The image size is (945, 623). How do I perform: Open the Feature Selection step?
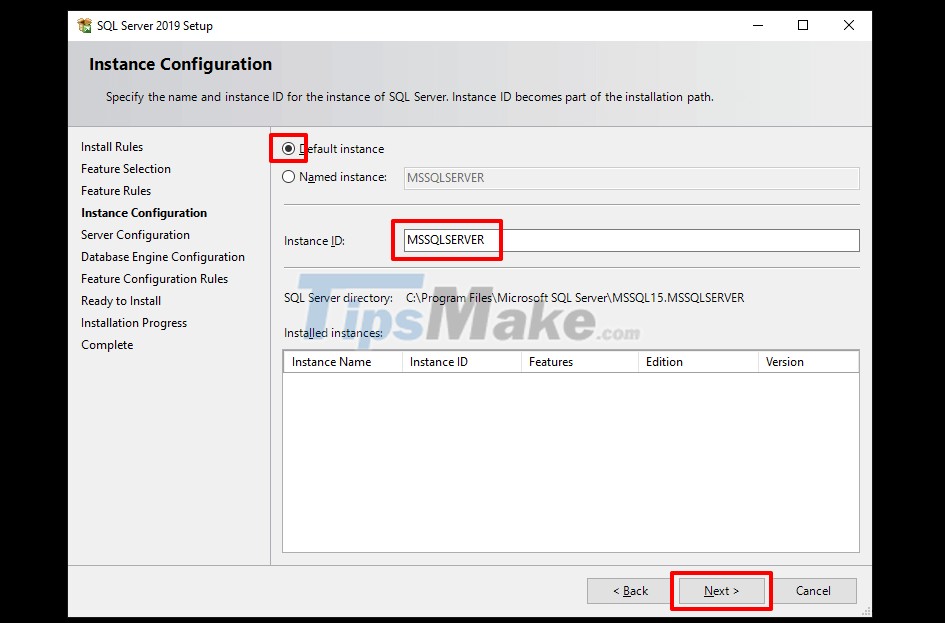pyautogui.click(x=125, y=168)
